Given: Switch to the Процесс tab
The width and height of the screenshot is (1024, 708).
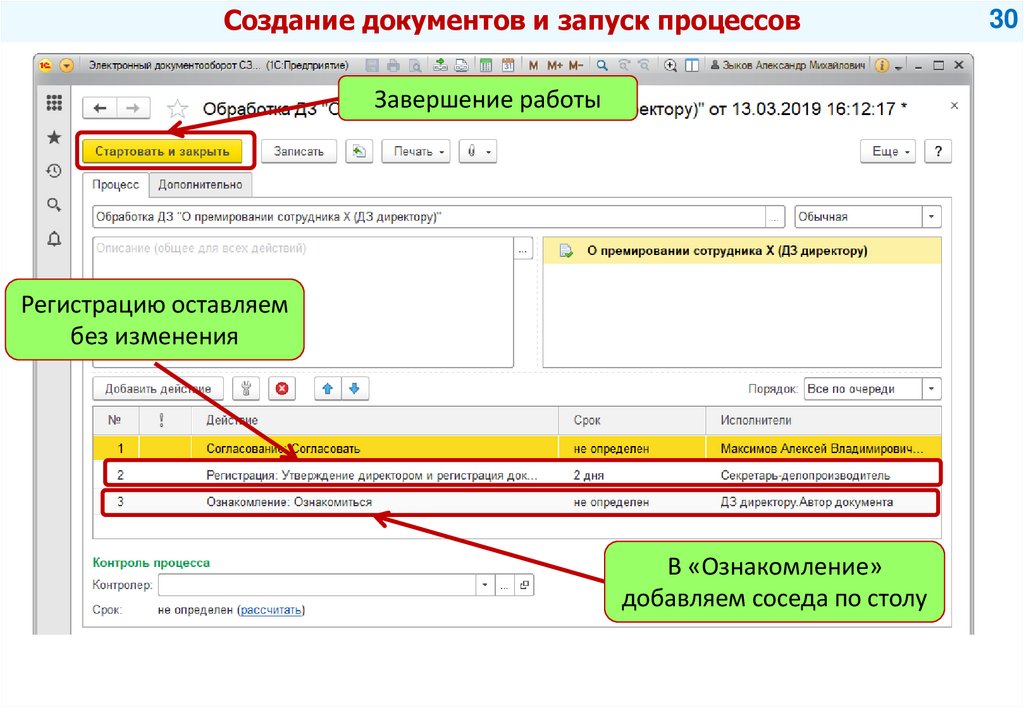Looking at the screenshot, I should tap(116, 185).
